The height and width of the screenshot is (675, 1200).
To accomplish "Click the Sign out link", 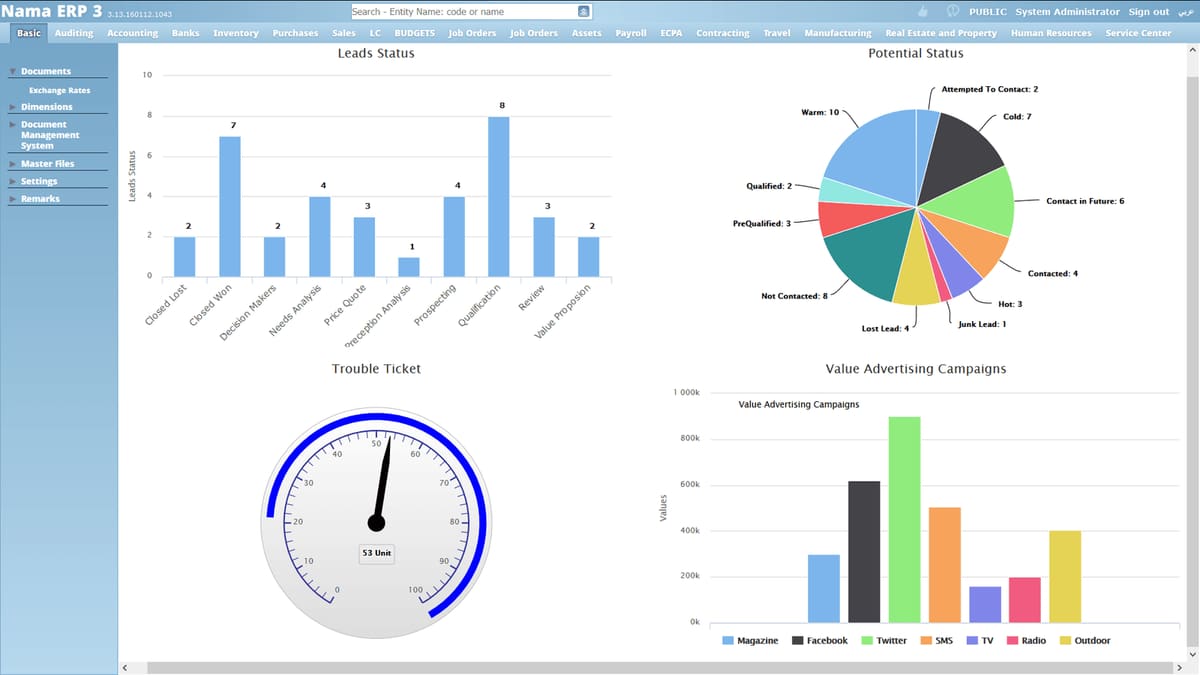I will point(1149,12).
